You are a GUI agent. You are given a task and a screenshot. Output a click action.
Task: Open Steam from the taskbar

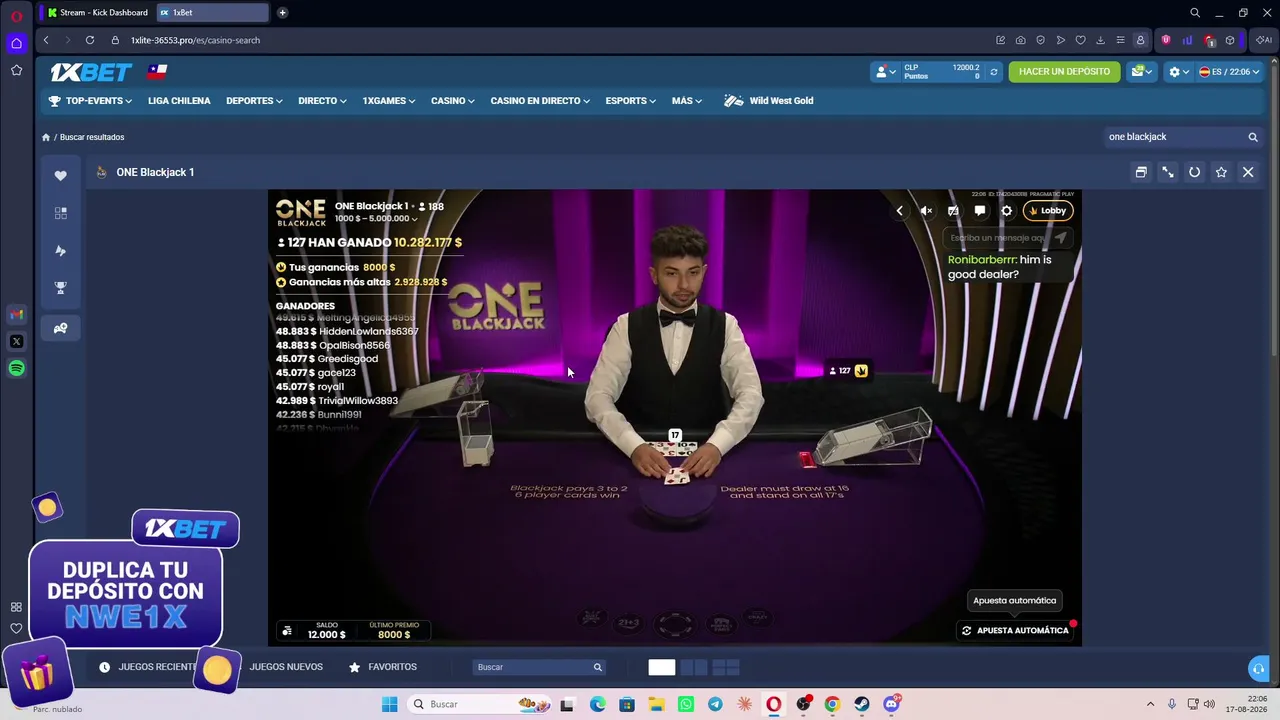pyautogui.click(x=861, y=704)
